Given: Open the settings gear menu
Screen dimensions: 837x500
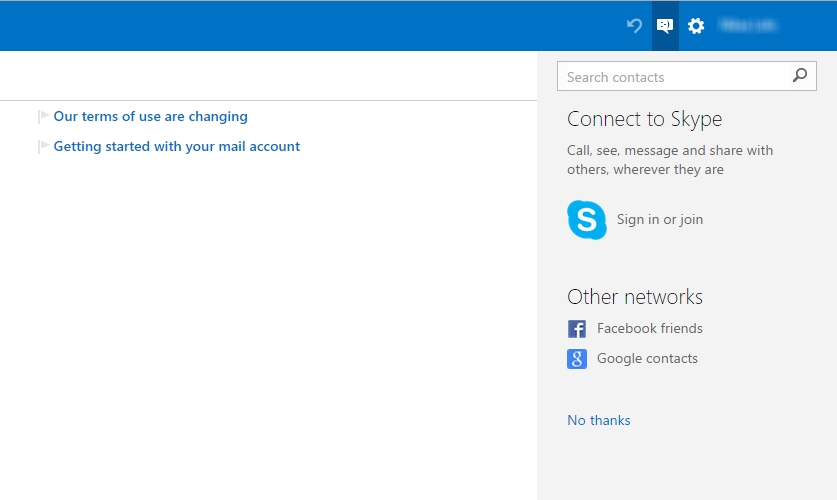Looking at the screenshot, I should point(696,26).
